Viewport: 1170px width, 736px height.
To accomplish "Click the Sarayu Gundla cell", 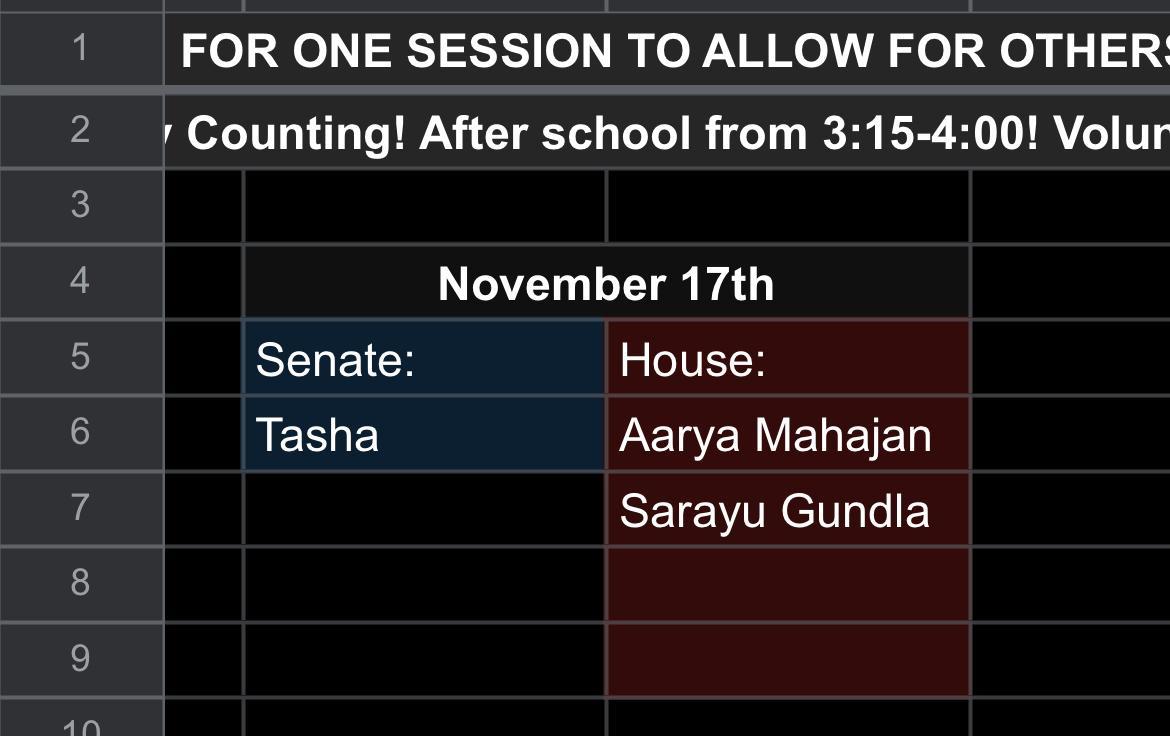I will [x=787, y=510].
